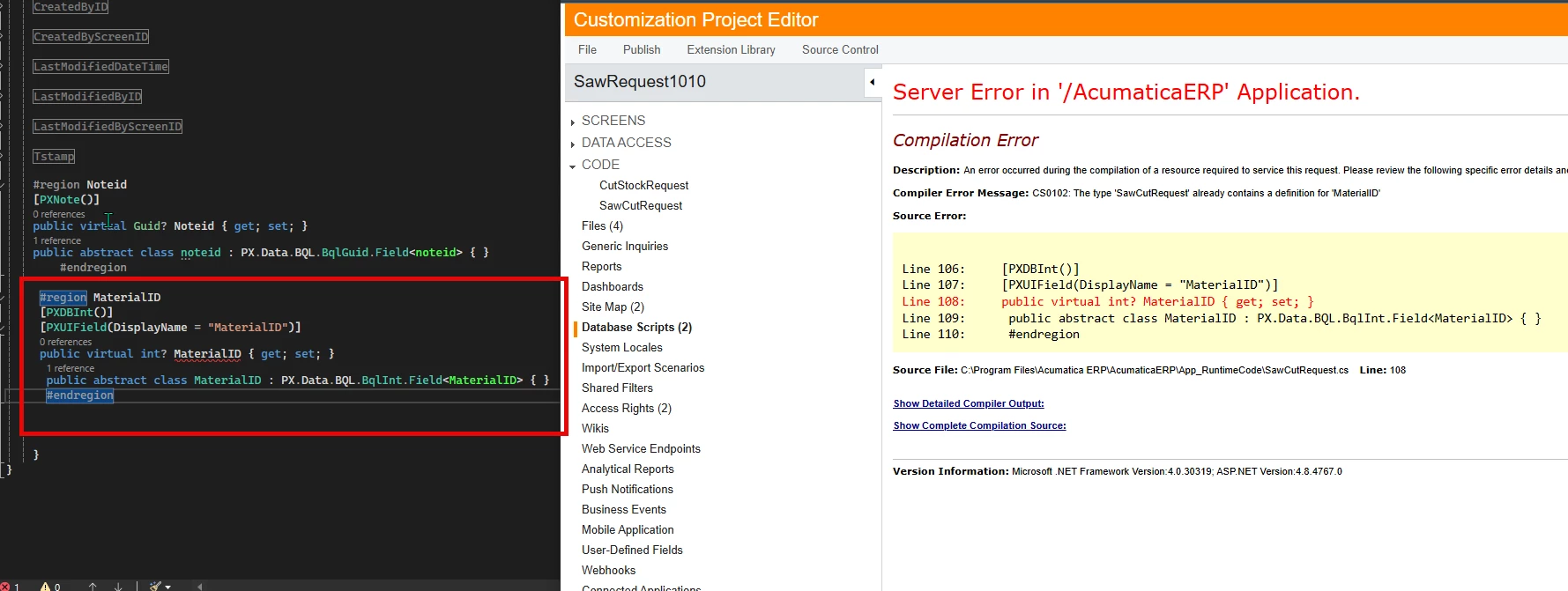Go to previous issue with up arrow

point(93,586)
